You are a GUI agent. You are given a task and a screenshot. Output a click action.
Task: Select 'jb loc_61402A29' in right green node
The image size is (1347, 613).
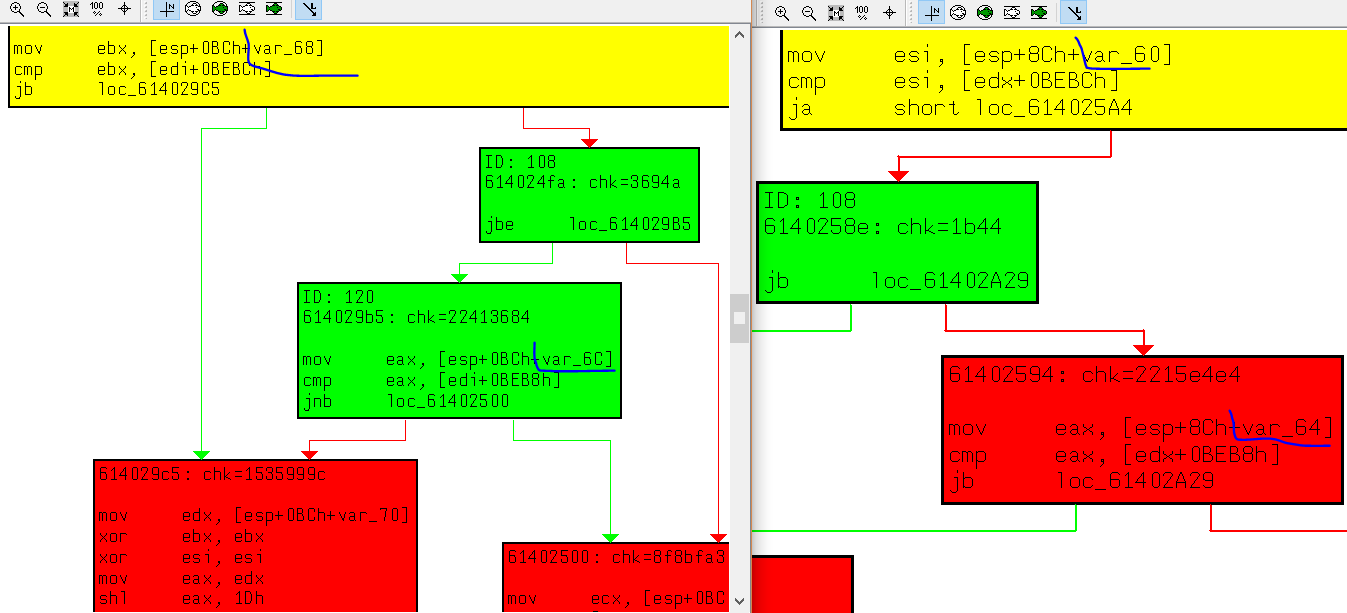[897, 282]
